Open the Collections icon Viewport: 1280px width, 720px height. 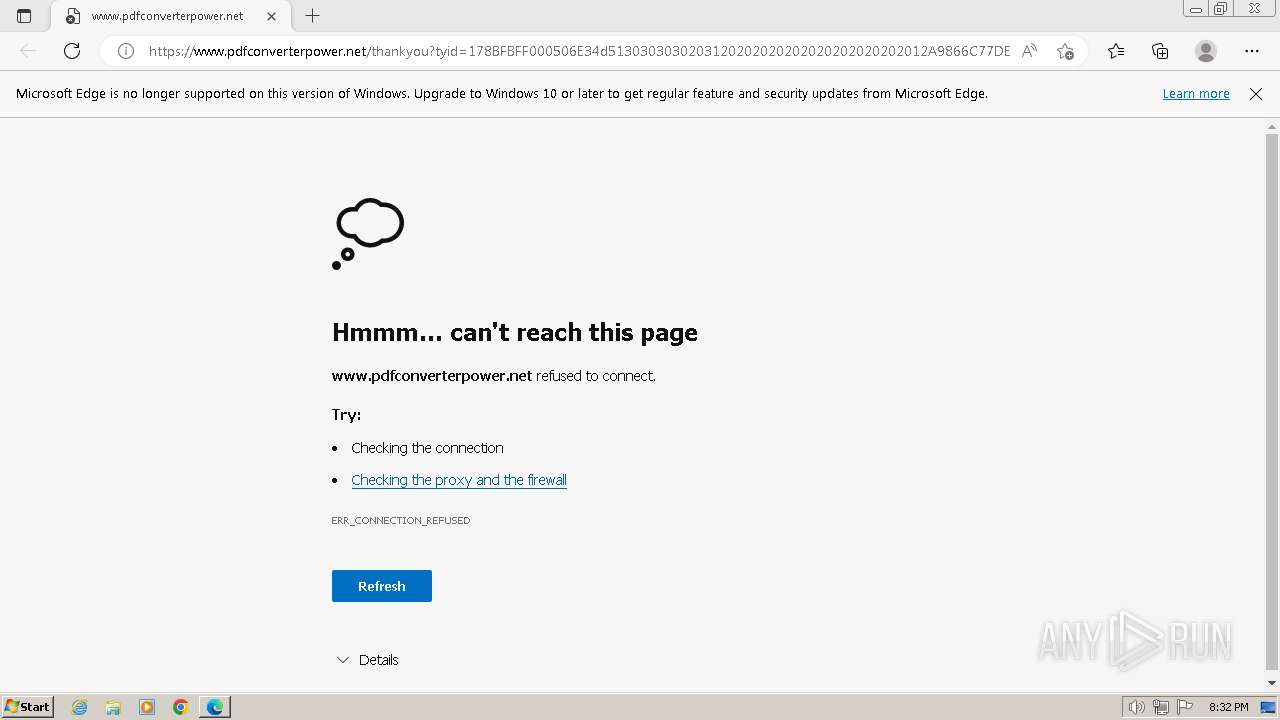pos(1160,51)
